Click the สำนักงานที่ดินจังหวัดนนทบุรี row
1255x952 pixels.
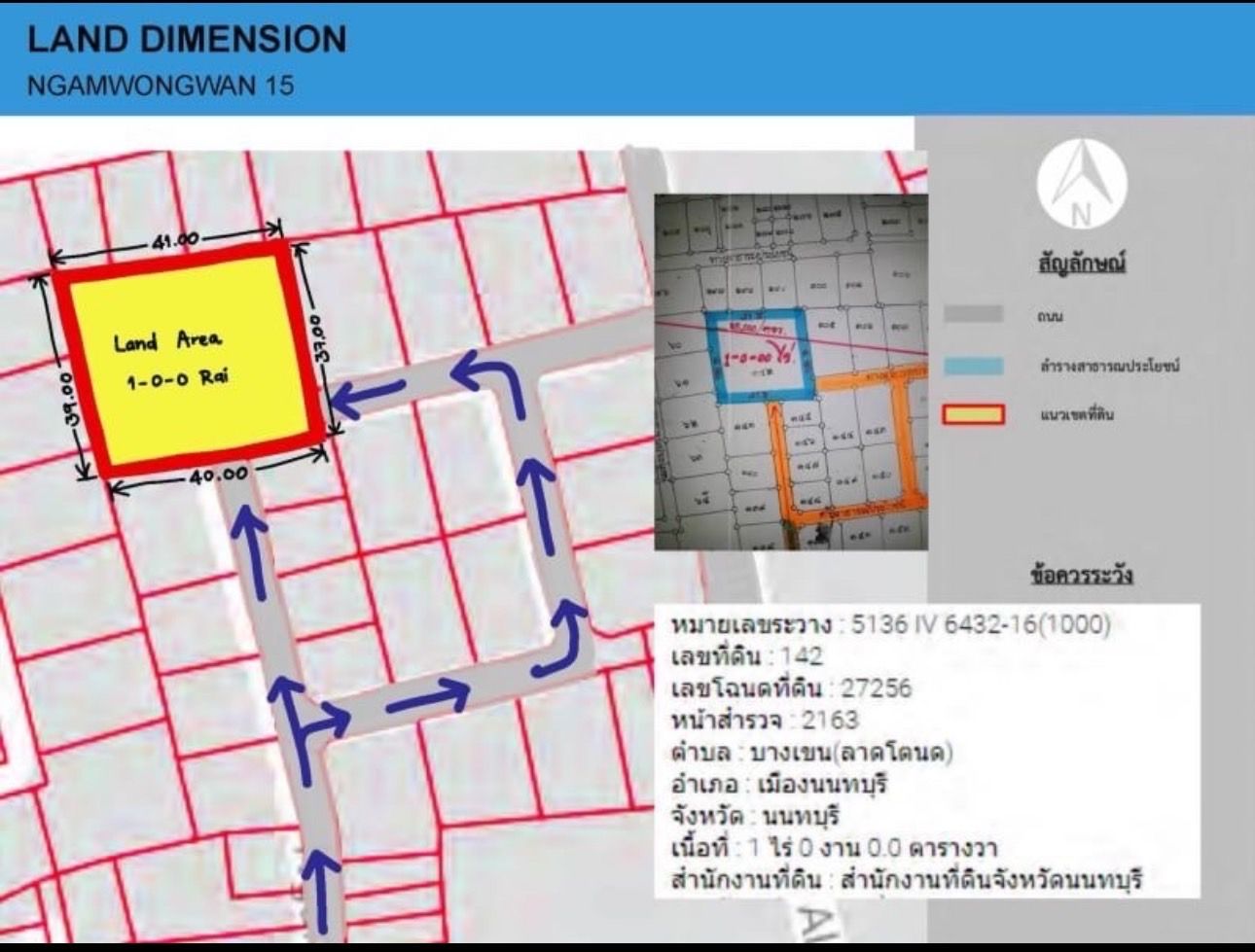[906, 880]
